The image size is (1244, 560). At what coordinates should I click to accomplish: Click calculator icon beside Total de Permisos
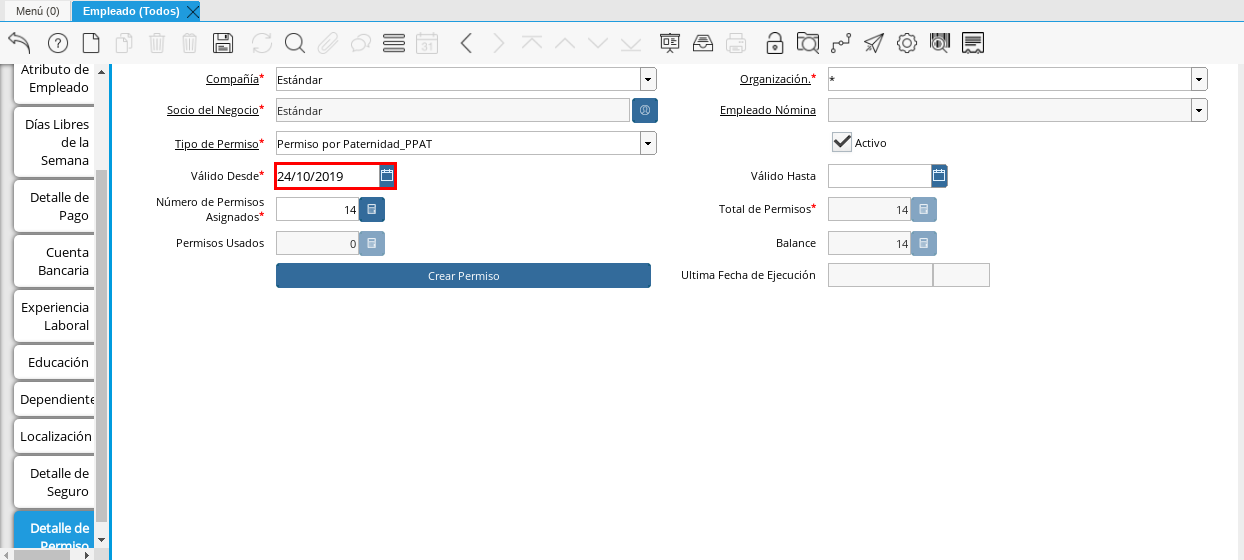[x=924, y=209]
